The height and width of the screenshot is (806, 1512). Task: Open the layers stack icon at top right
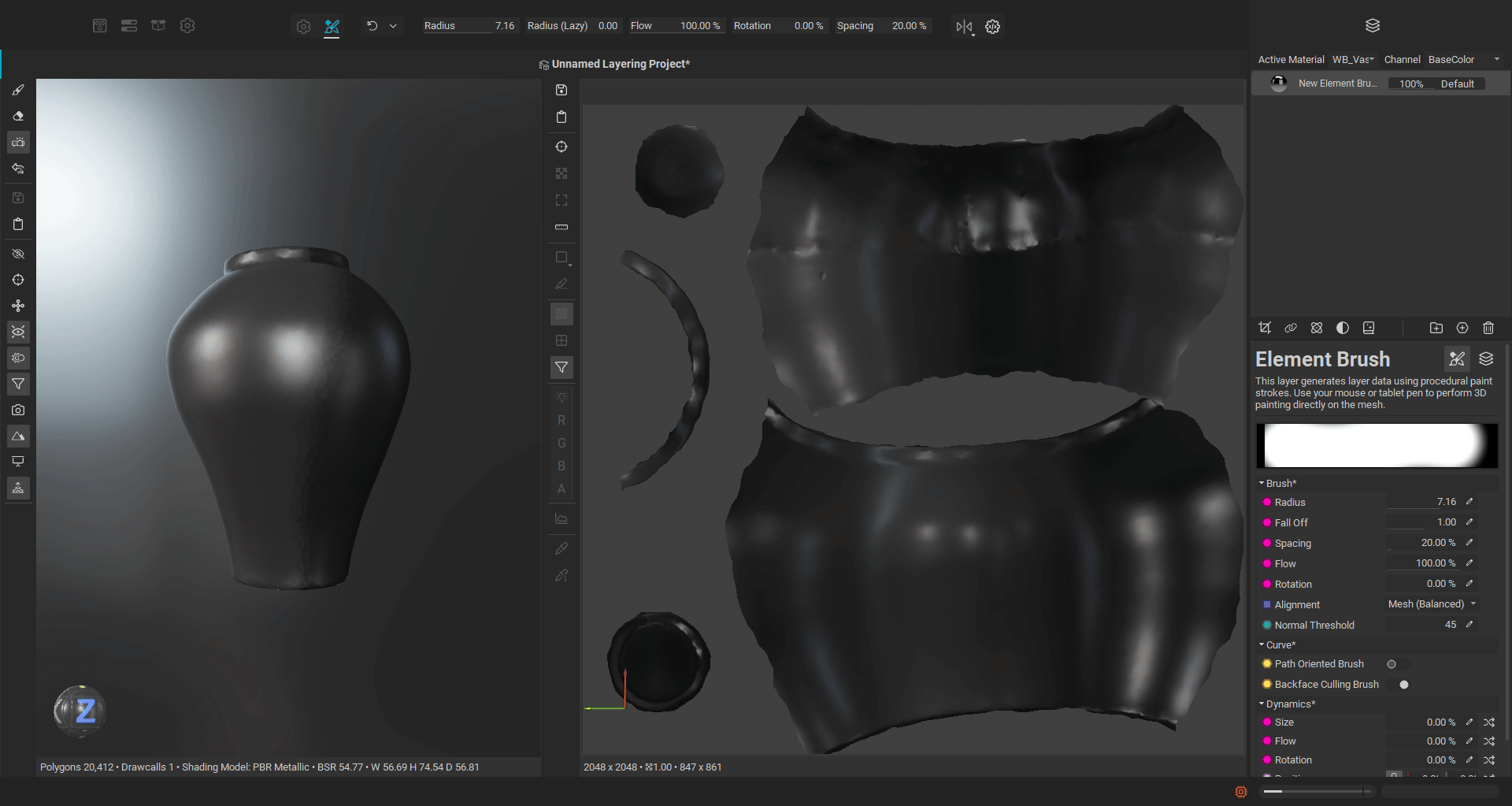(1373, 25)
